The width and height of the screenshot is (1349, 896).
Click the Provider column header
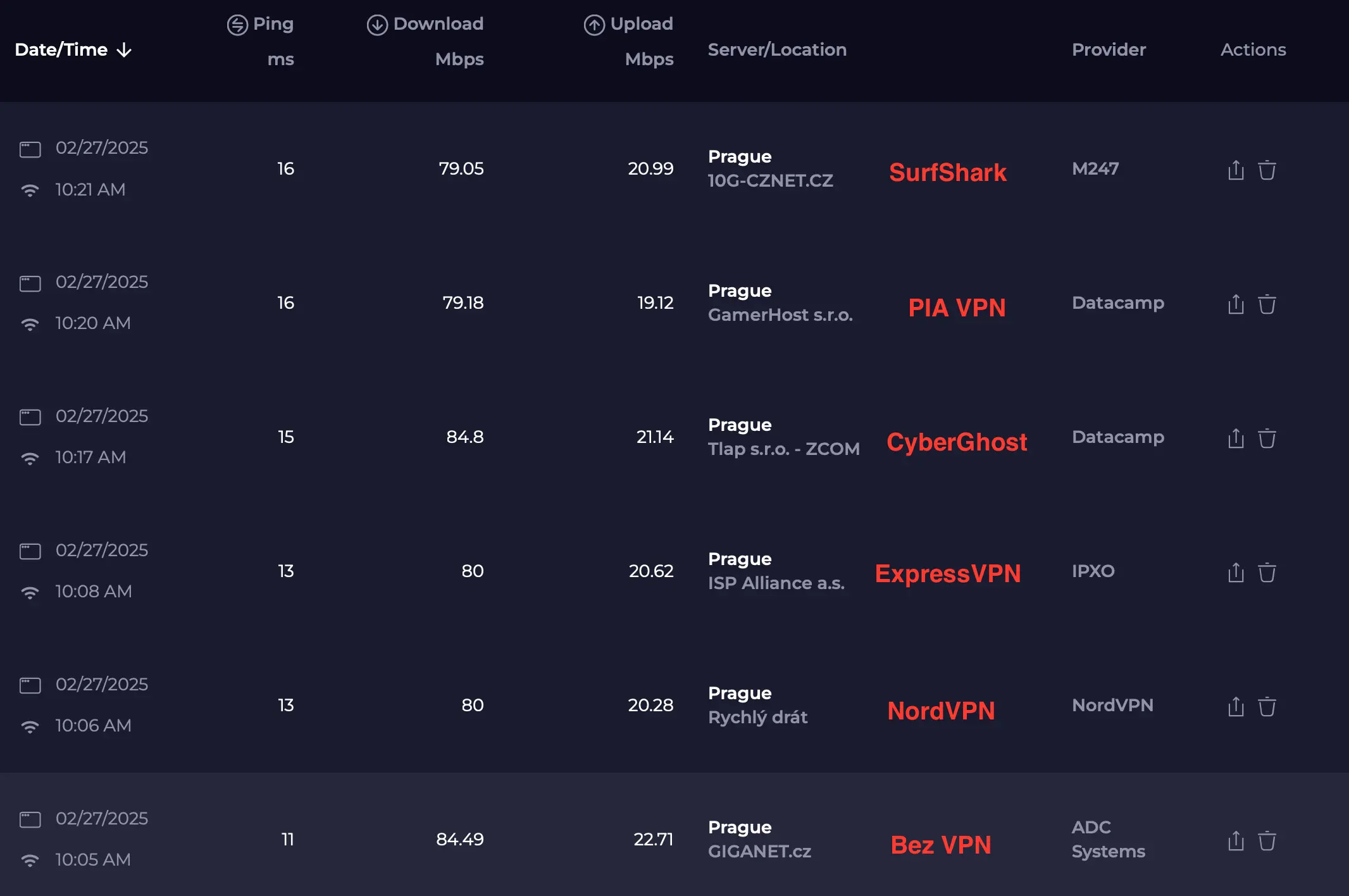pyautogui.click(x=1109, y=49)
